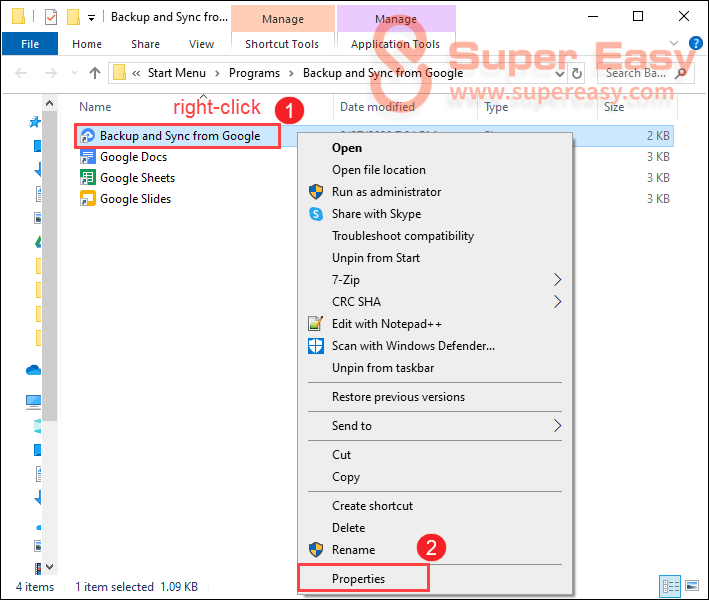
Task: Click the search magnifier icon
Action: tap(681, 73)
